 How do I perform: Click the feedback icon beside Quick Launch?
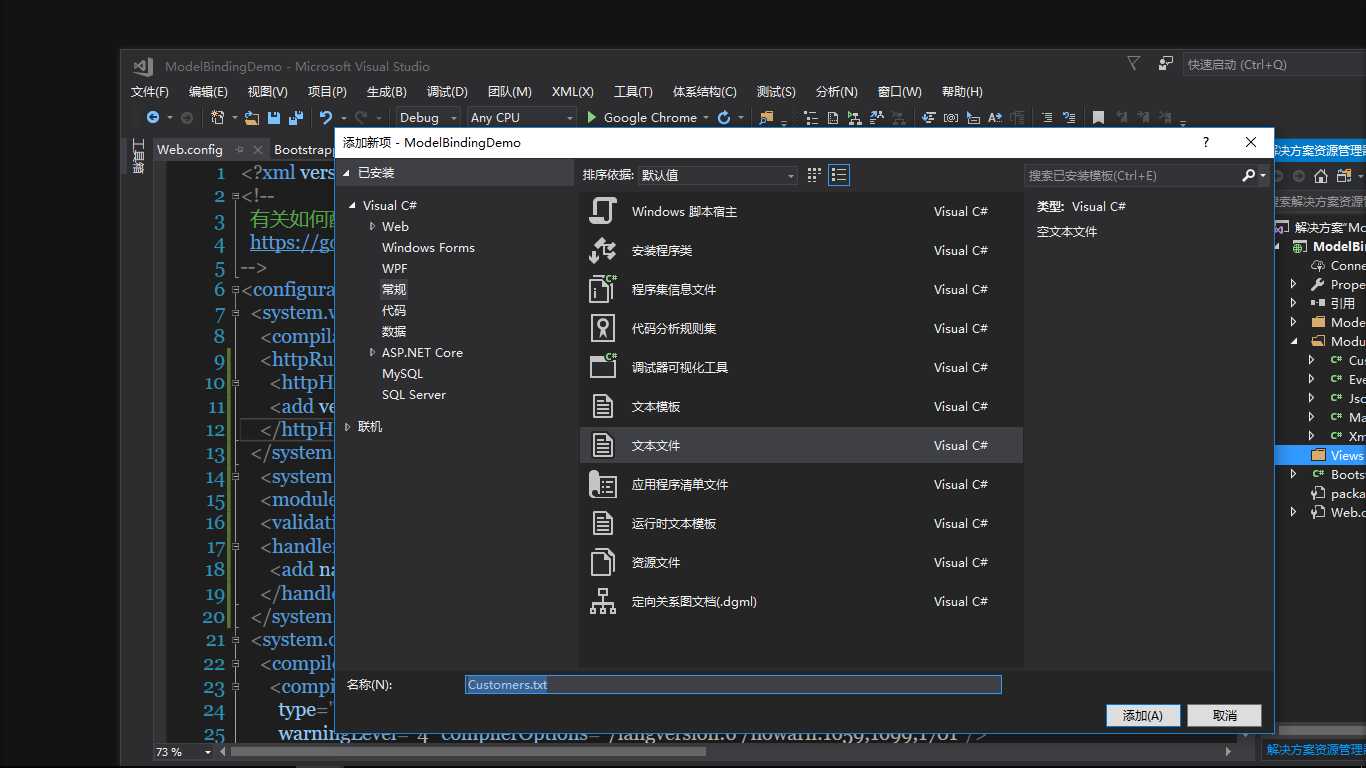1165,63
